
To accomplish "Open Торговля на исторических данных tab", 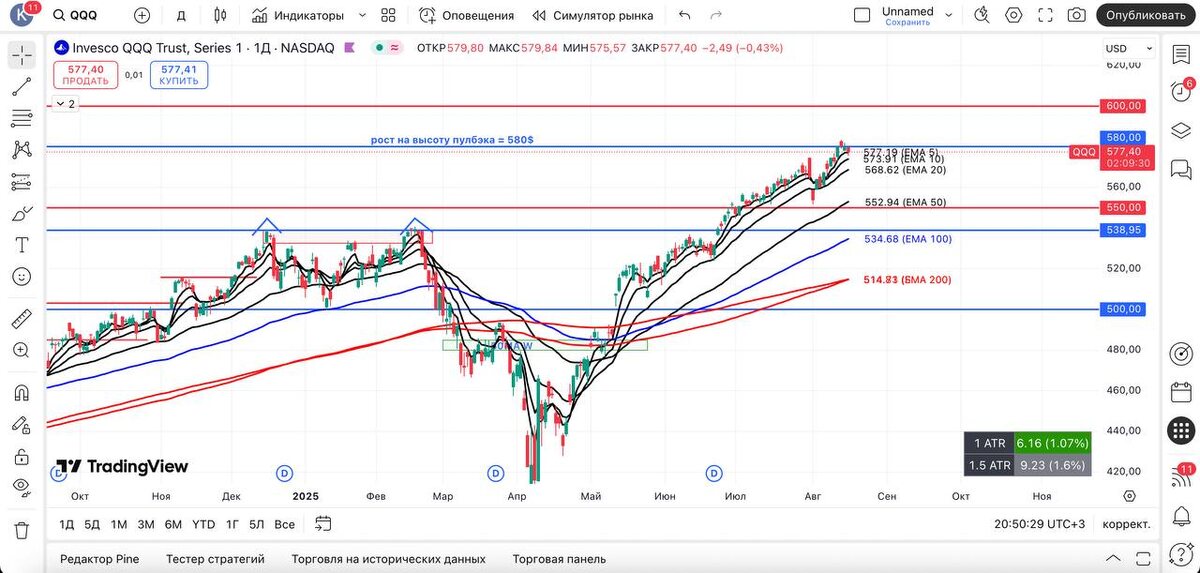I will [x=388, y=559].
